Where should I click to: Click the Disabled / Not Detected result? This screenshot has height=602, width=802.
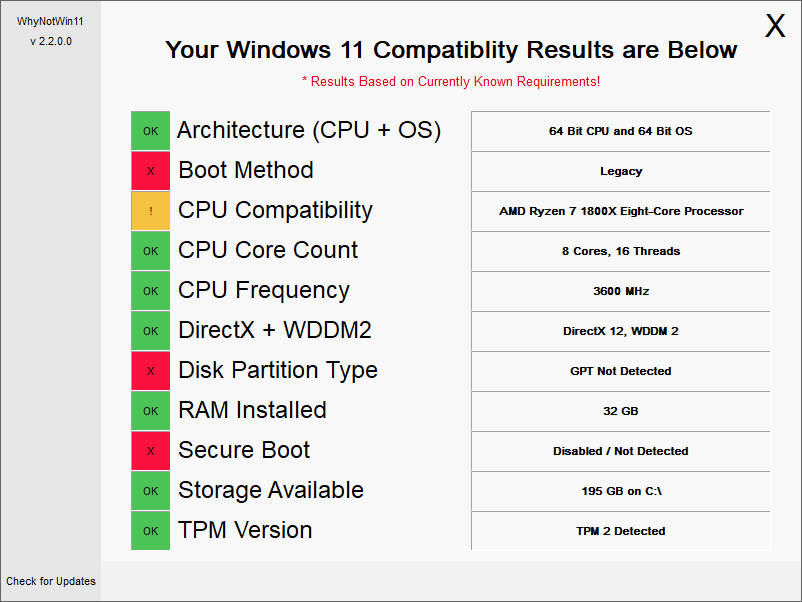click(620, 451)
